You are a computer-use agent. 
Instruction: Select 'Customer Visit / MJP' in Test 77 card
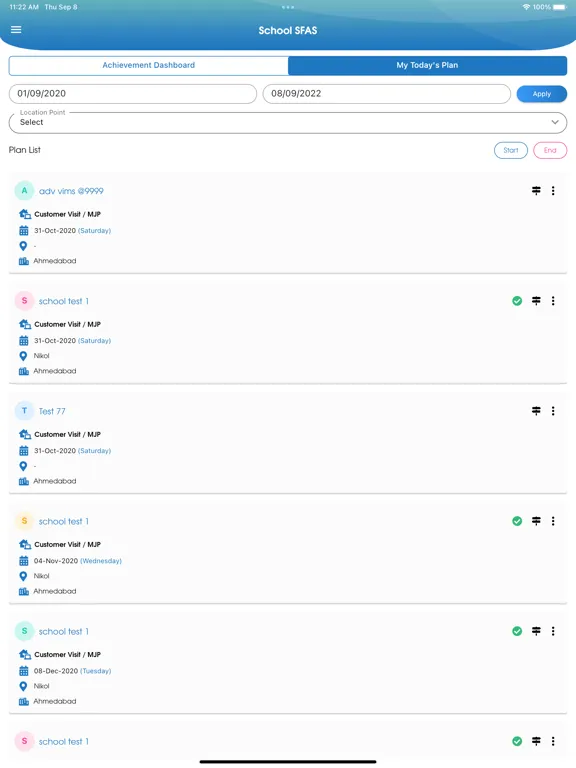(67, 434)
